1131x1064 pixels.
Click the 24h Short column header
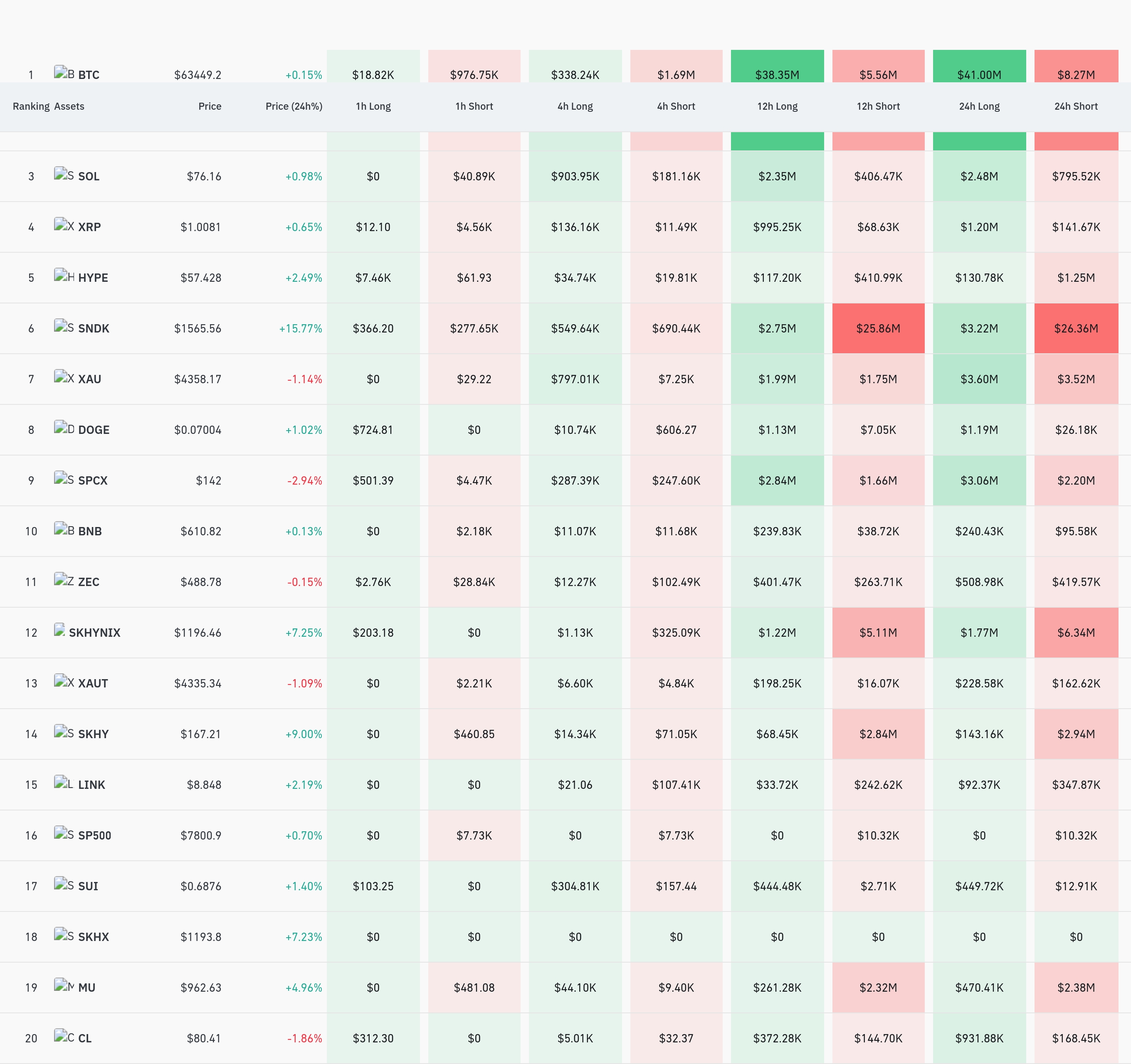[1077, 106]
